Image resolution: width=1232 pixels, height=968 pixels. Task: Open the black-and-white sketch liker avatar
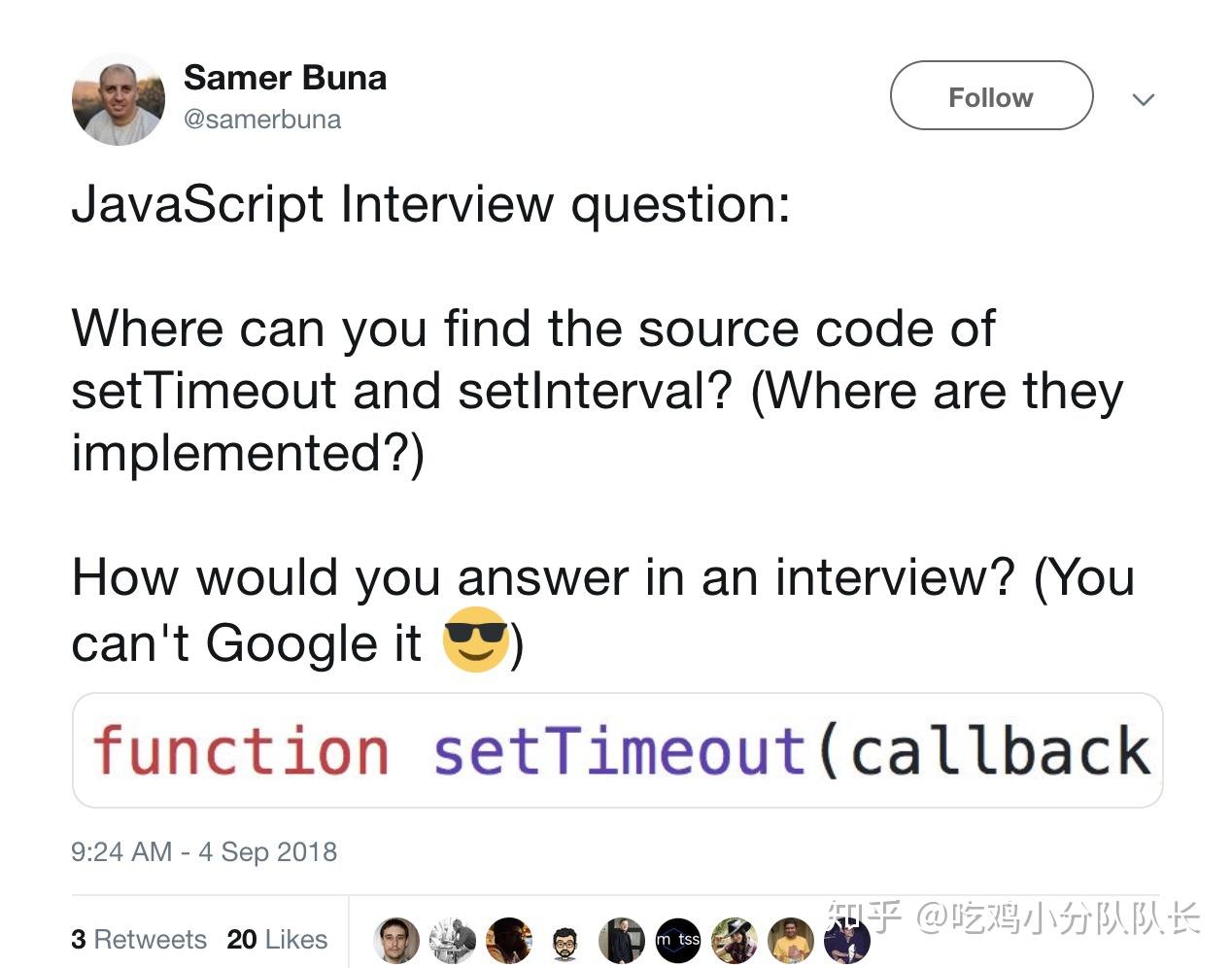[453, 940]
